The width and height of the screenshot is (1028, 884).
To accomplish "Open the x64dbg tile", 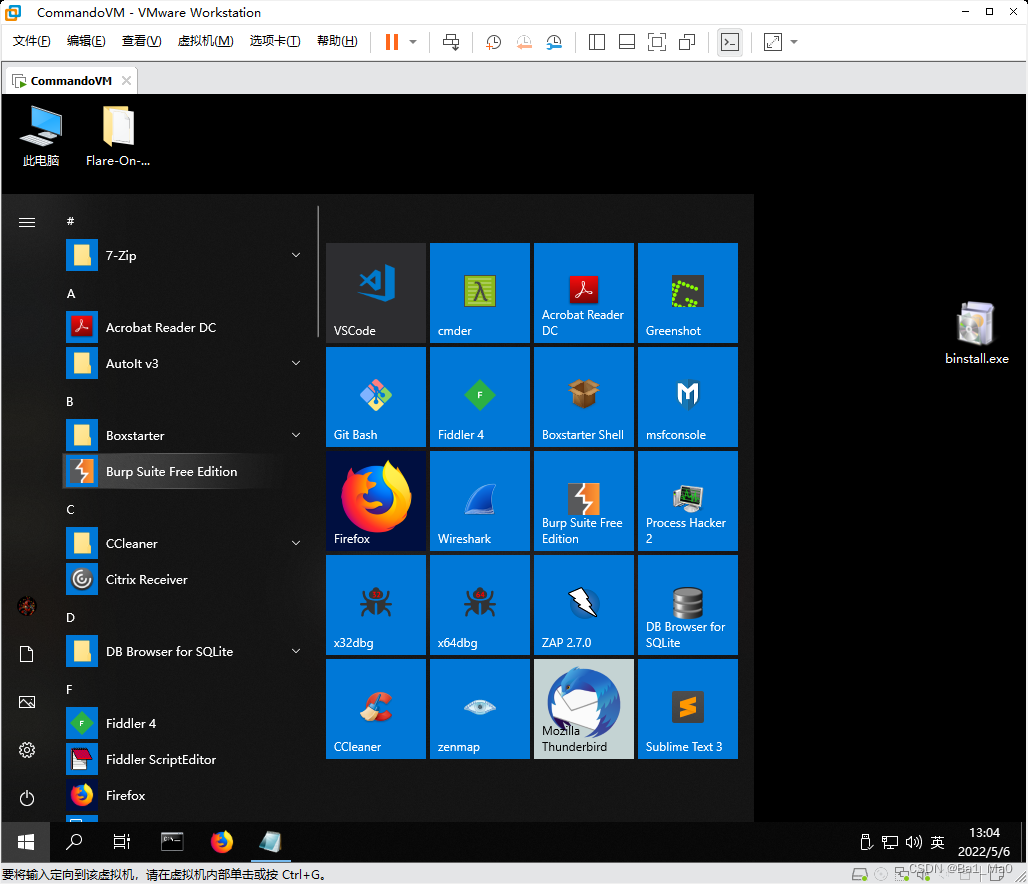I will pos(480,605).
